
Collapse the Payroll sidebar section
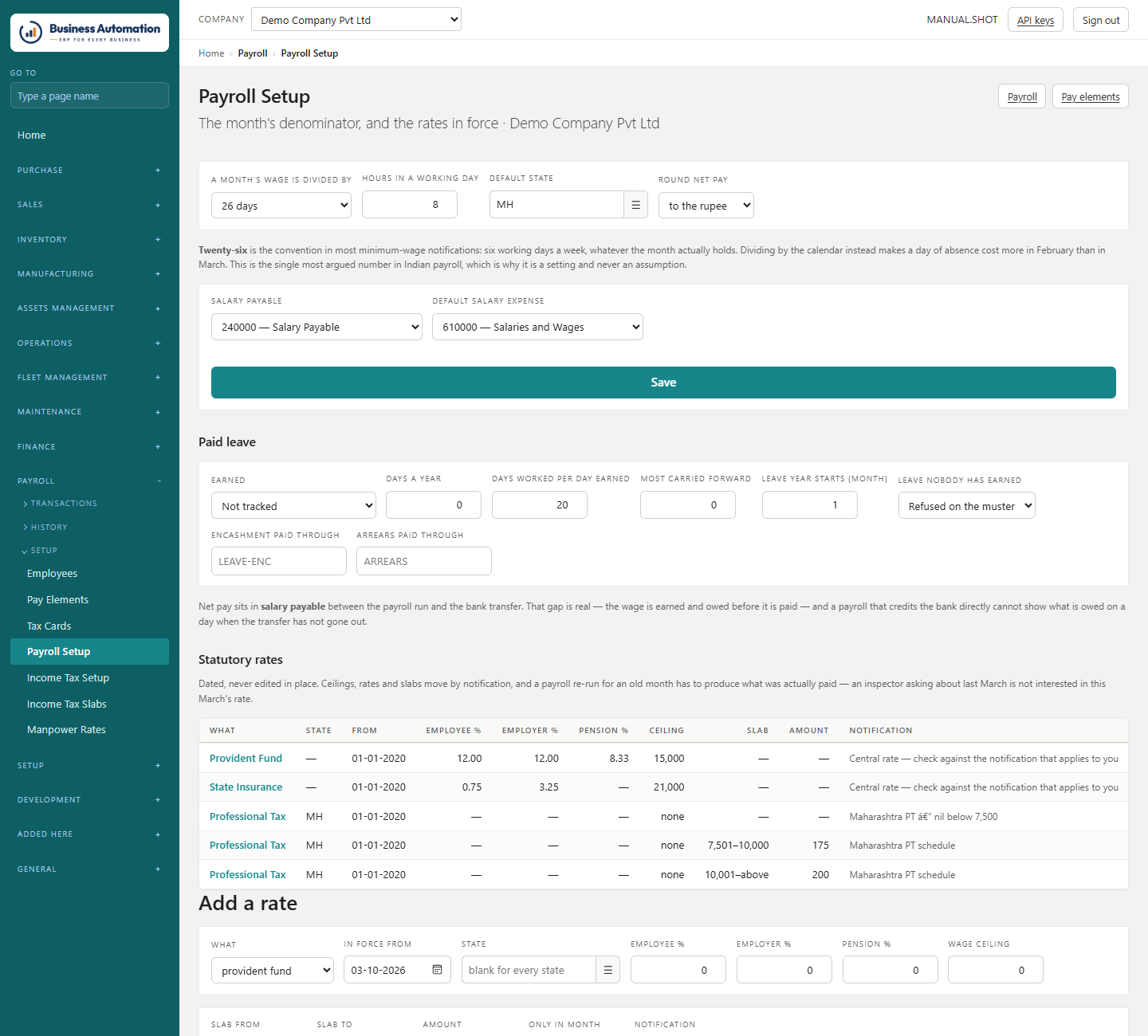coord(89,481)
